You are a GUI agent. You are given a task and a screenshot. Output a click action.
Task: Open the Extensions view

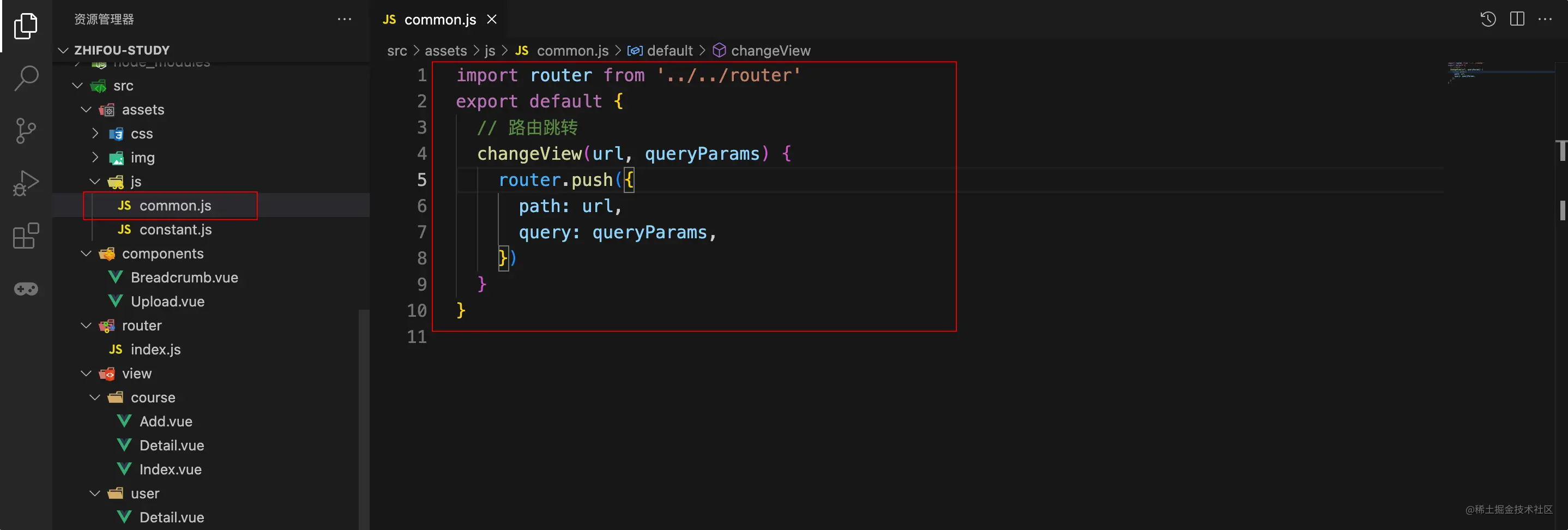click(x=26, y=236)
